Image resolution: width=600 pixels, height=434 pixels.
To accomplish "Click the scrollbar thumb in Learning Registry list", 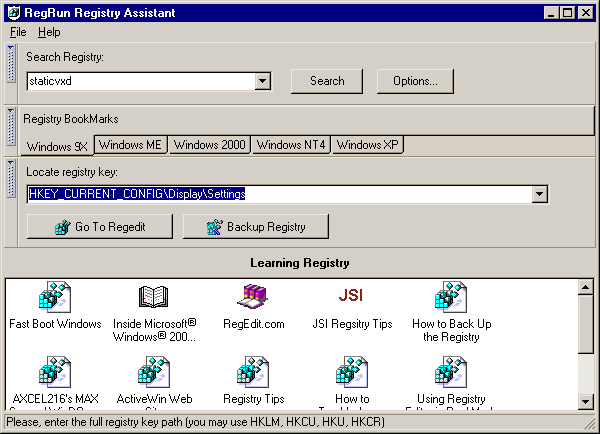I will click(x=585, y=325).
